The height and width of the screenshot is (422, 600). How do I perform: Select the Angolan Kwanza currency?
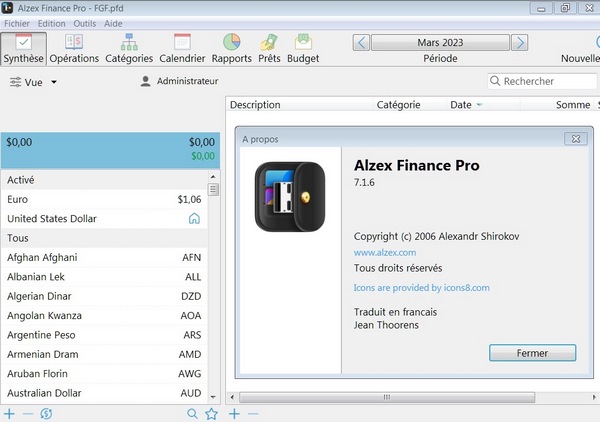pyautogui.click(x=104, y=316)
